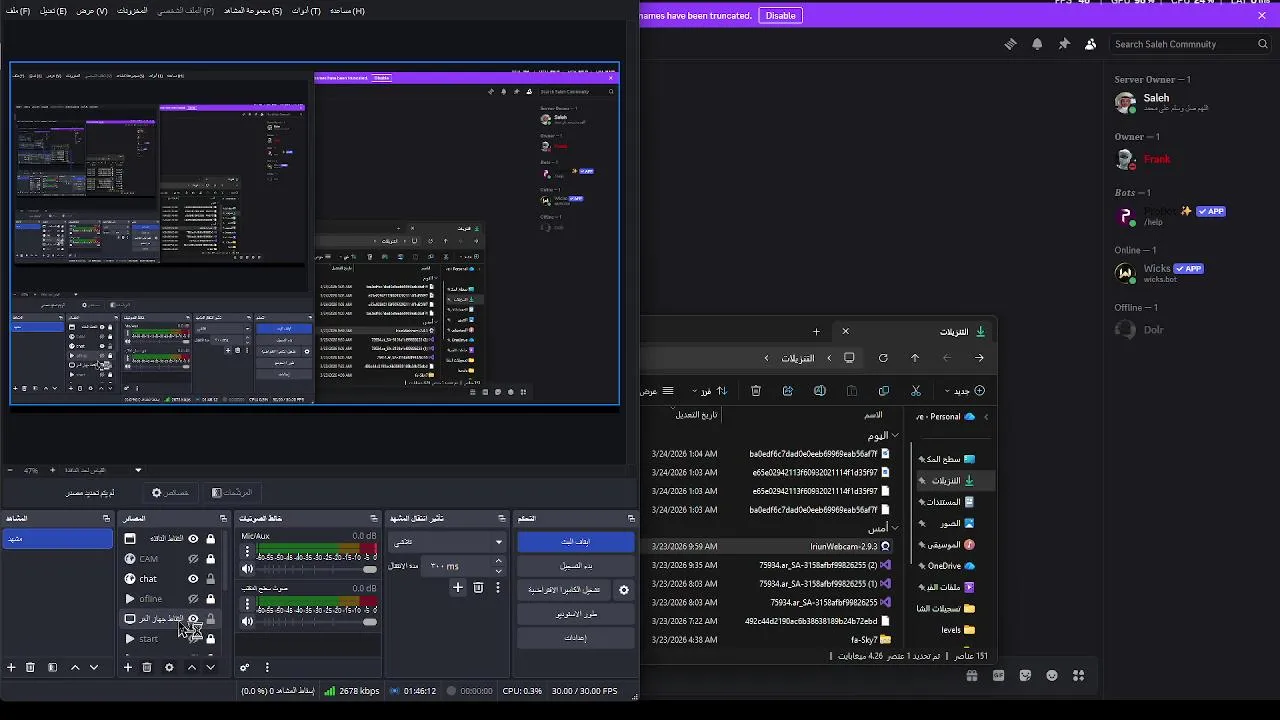Viewport: 1280px width, 720px height.
Task: Open OBS Settings button in Controls
Action: [x=575, y=638]
